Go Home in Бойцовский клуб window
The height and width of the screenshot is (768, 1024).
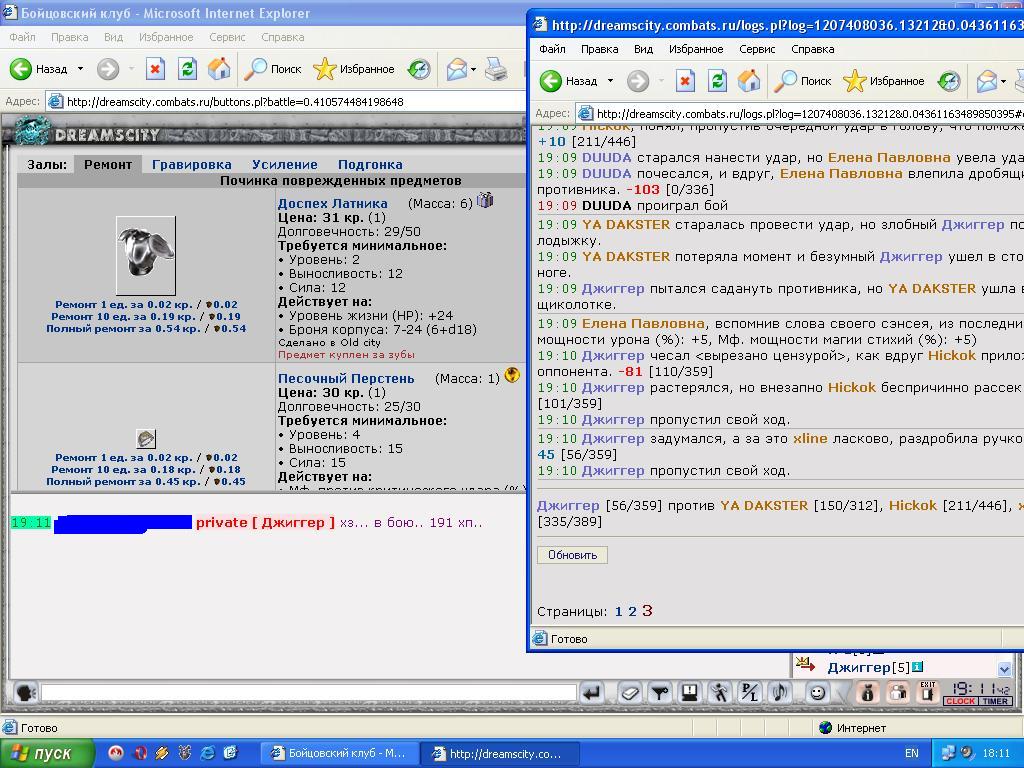point(219,69)
